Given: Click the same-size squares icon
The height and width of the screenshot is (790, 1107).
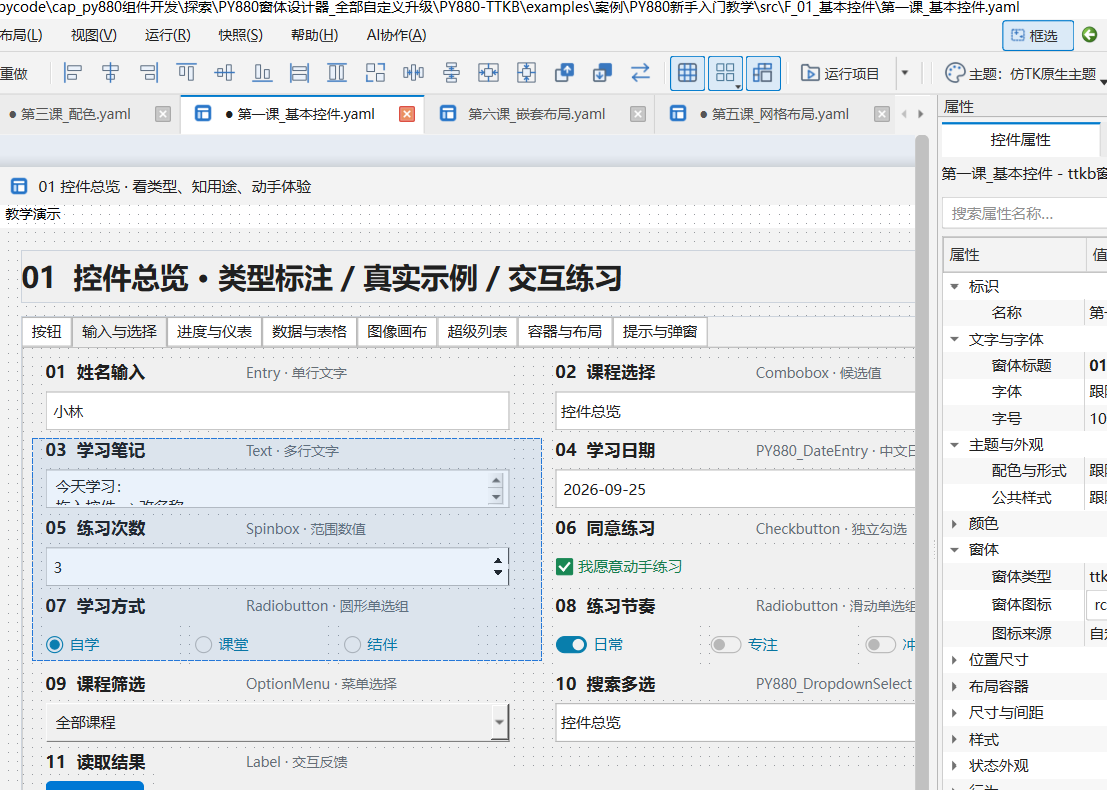Looking at the screenshot, I should click(x=376, y=73).
